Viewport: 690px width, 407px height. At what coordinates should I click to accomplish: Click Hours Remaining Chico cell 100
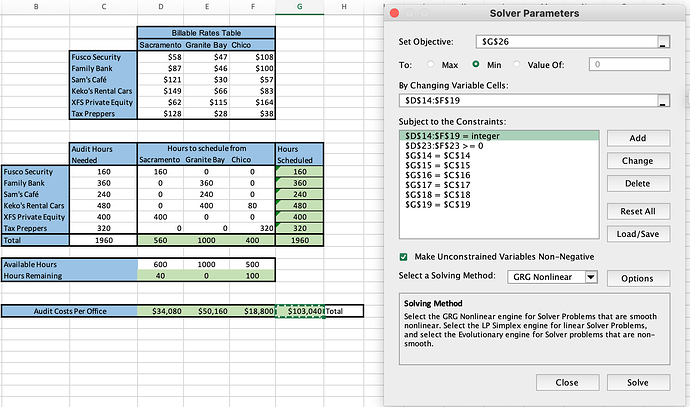[x=253, y=276]
